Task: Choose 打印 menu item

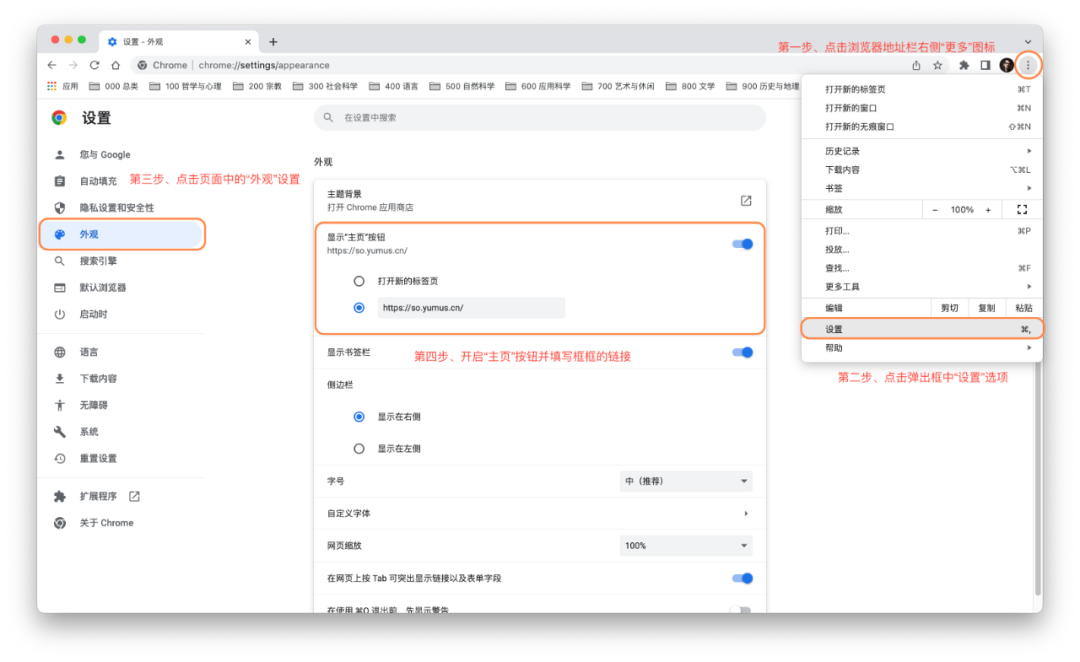Action: click(x=922, y=231)
